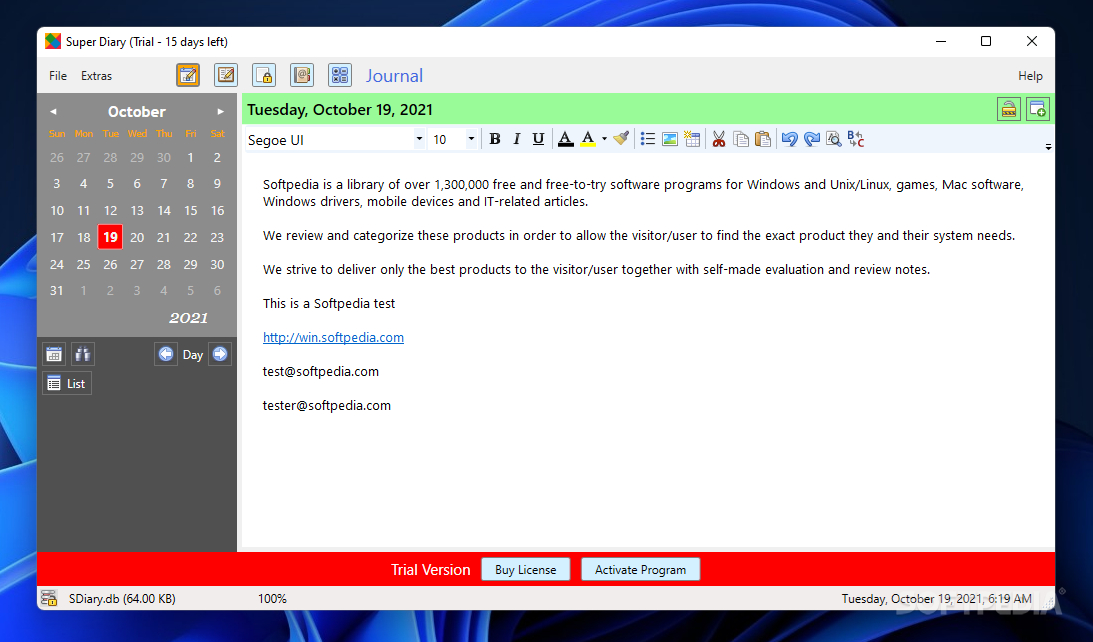Insert a bulleted list

648,139
